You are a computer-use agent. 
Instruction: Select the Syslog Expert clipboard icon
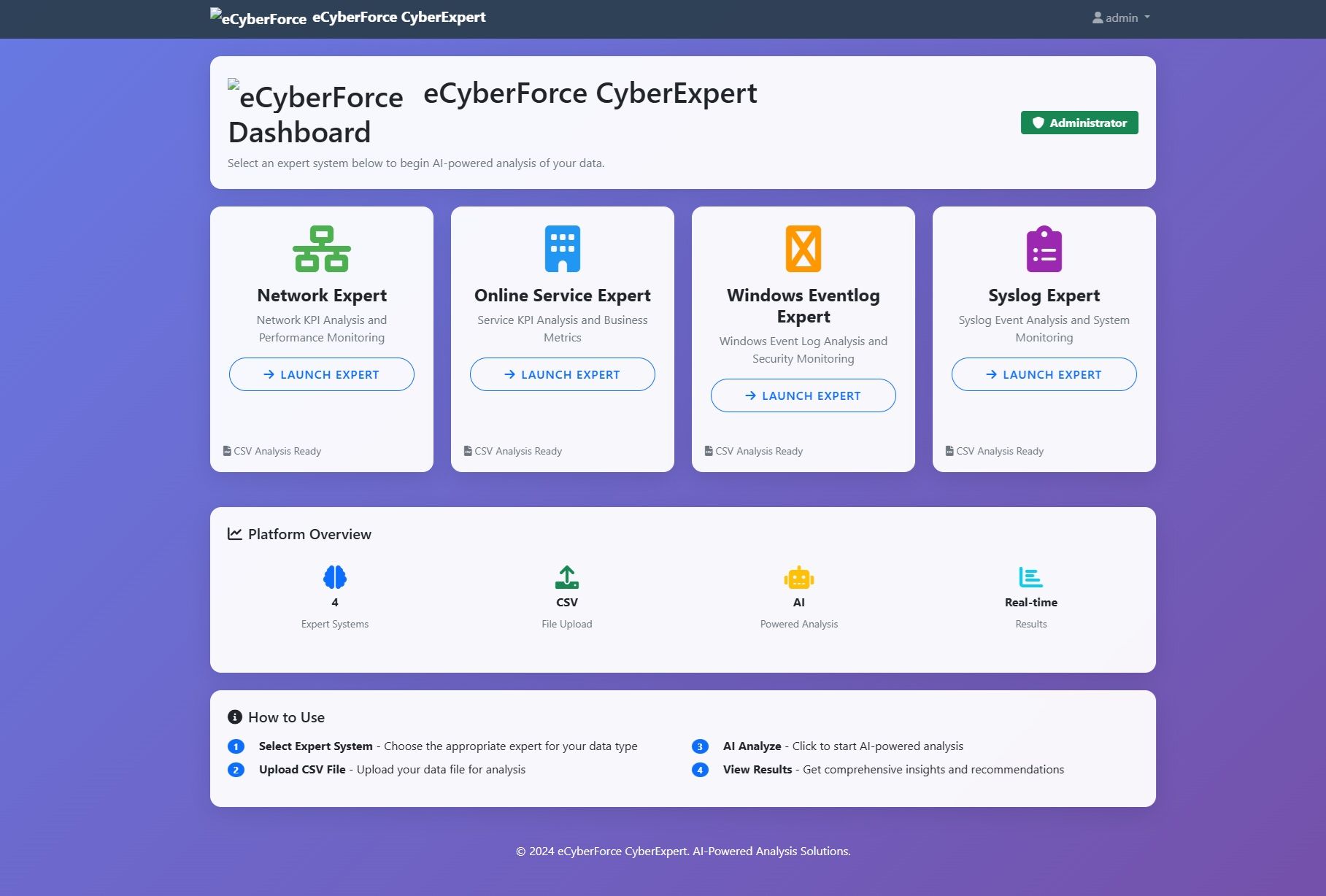(1044, 248)
